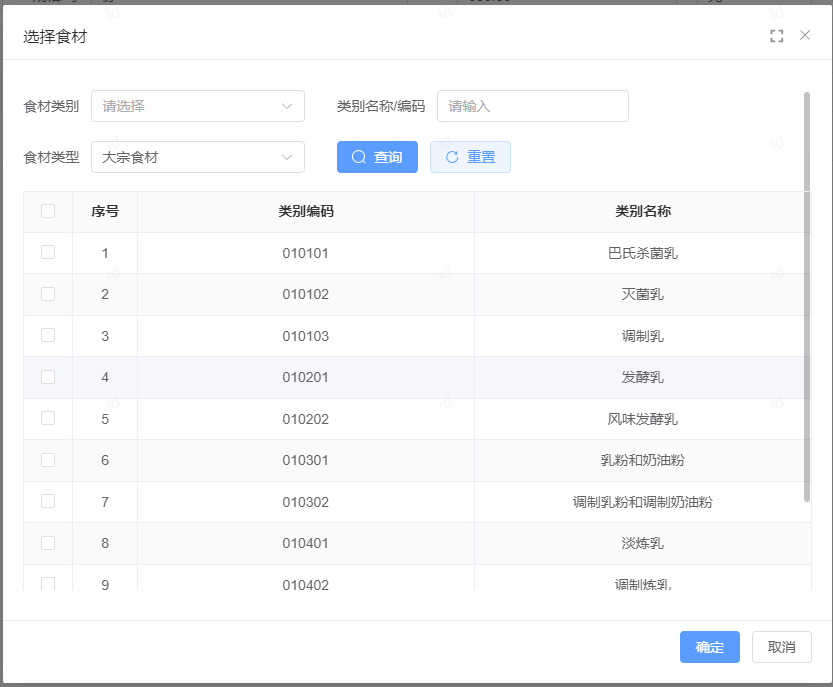Viewport: 833px width, 687px height.
Task: Check the checkbox for row 发酵乳
Action: pos(48,377)
